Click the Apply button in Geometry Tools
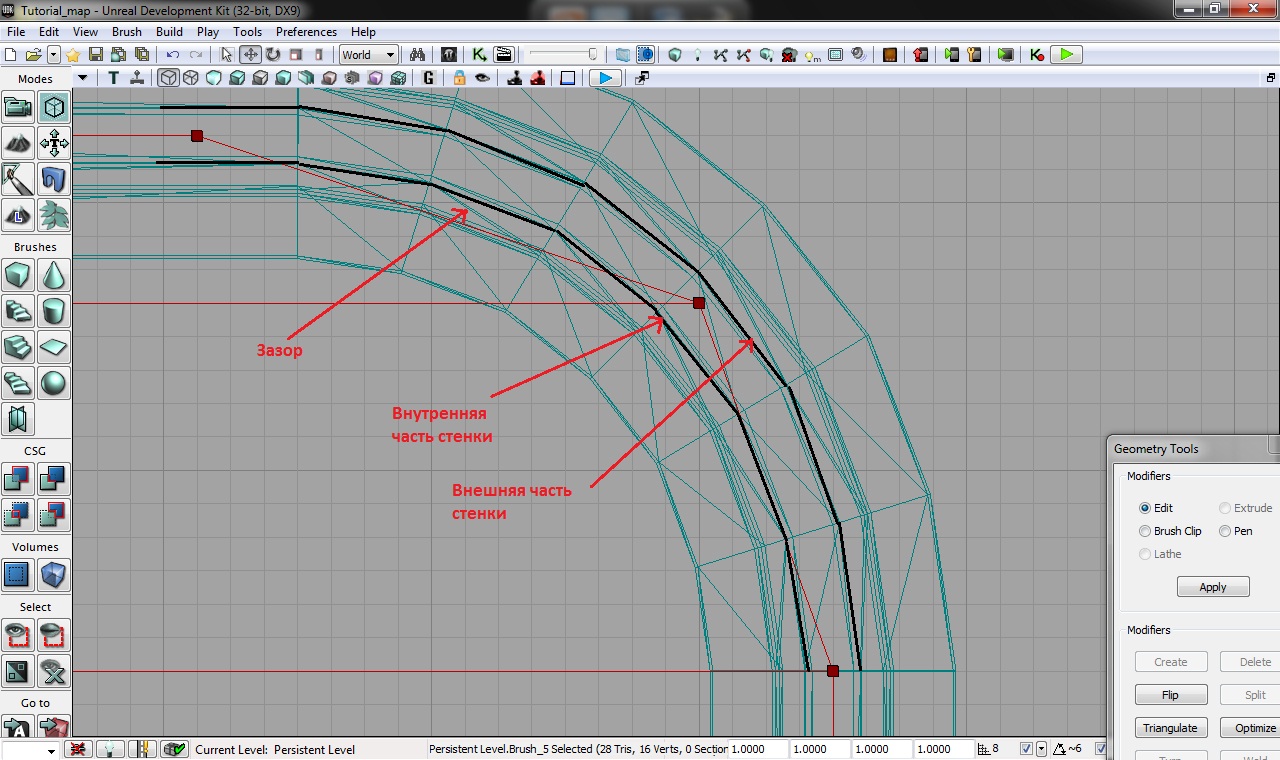 pos(1212,587)
